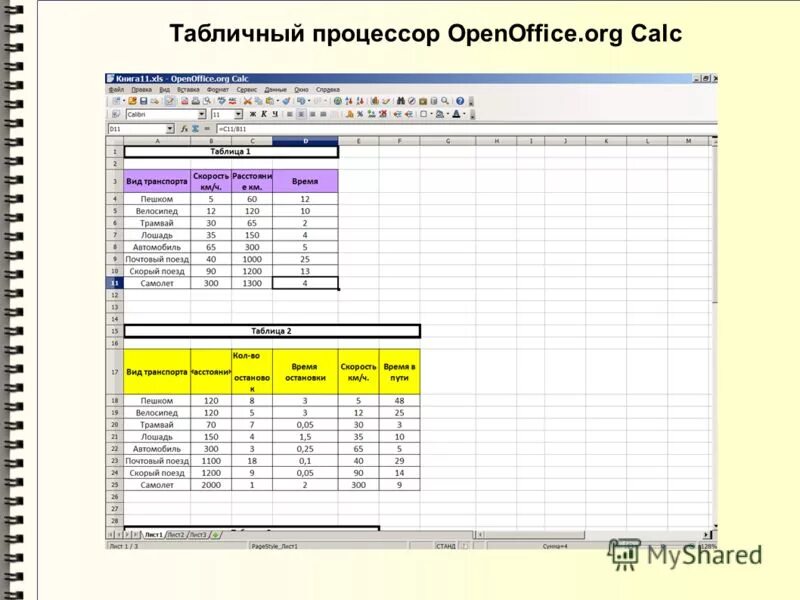The width and height of the screenshot is (800, 600).
Task: Select the Save icon
Action: (x=143, y=100)
